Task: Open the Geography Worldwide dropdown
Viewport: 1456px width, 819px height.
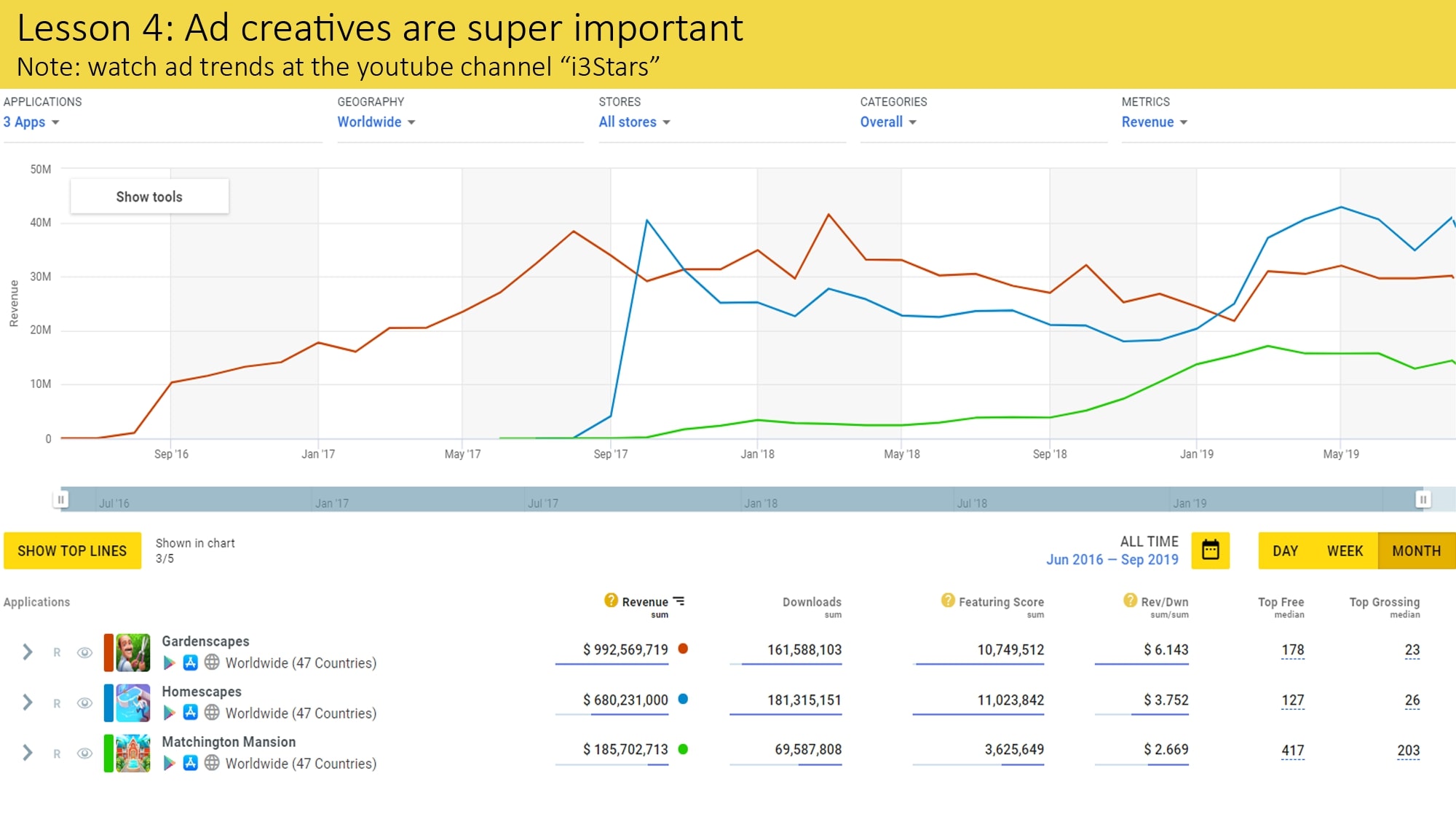Action: [x=378, y=122]
